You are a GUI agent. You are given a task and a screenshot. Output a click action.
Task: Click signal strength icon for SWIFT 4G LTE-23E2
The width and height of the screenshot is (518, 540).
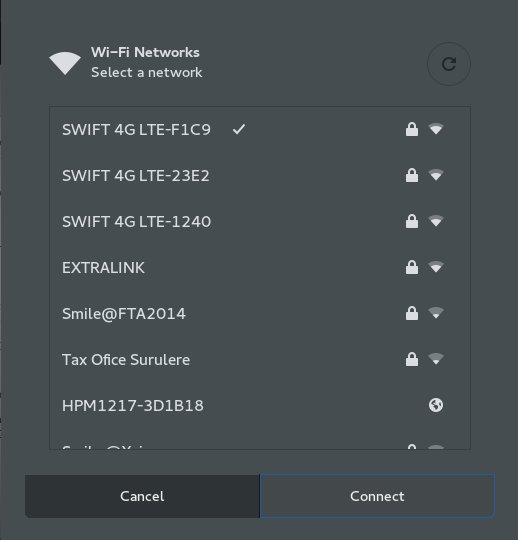[436, 175]
